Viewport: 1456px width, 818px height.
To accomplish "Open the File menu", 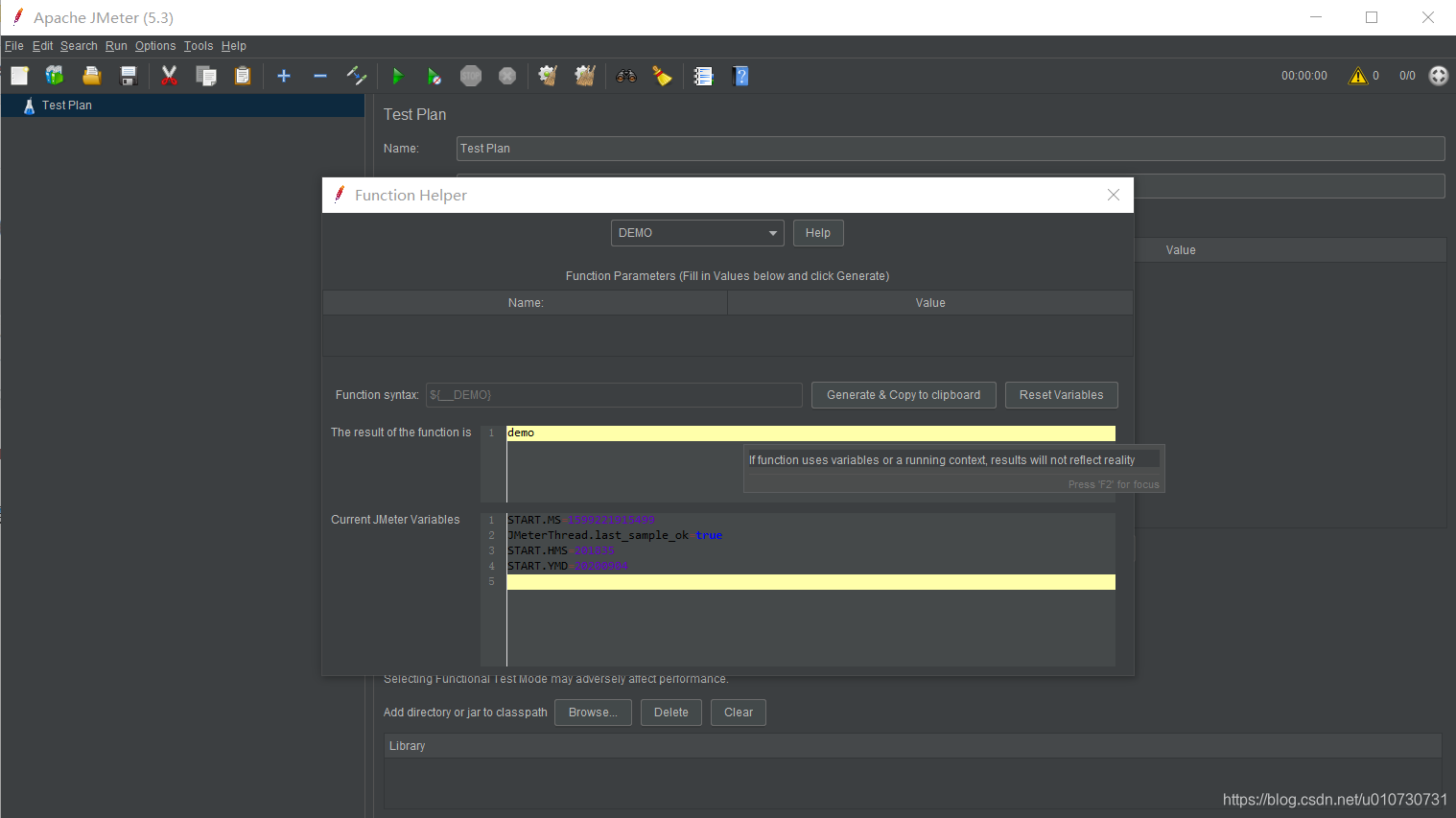I will click(14, 46).
